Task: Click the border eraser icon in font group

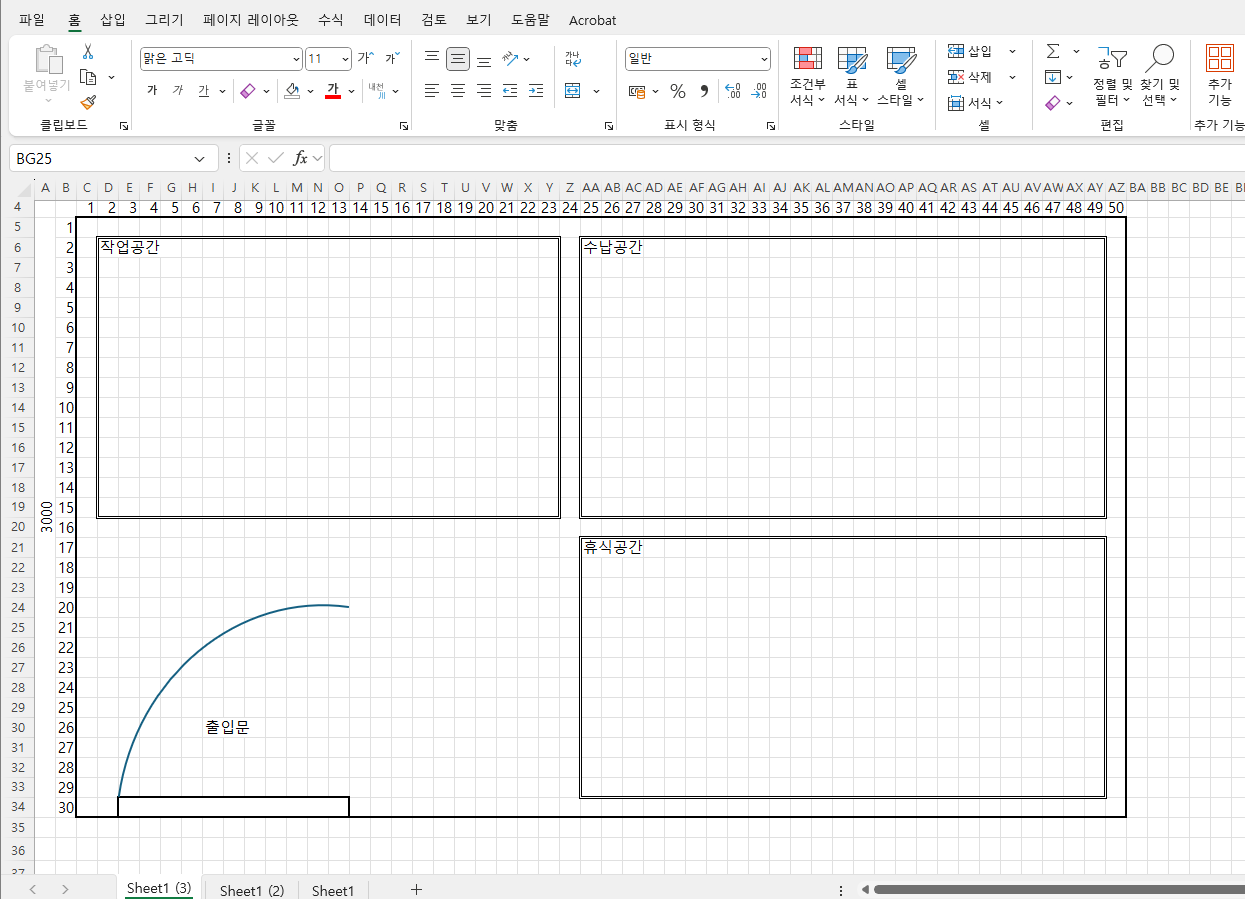Action: click(248, 91)
